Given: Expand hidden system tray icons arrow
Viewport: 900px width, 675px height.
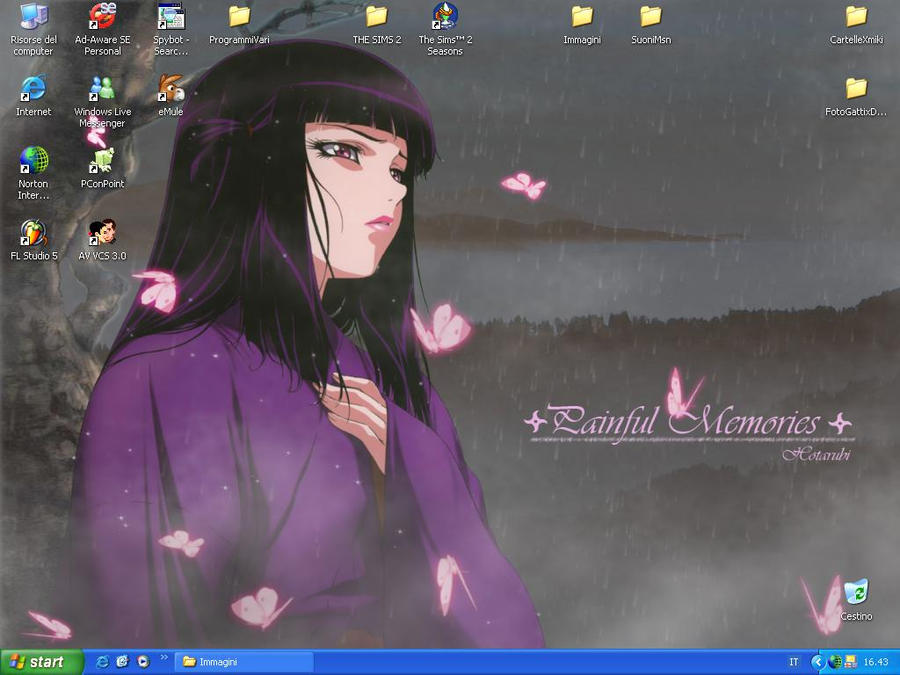Looking at the screenshot, I should coord(817,662).
